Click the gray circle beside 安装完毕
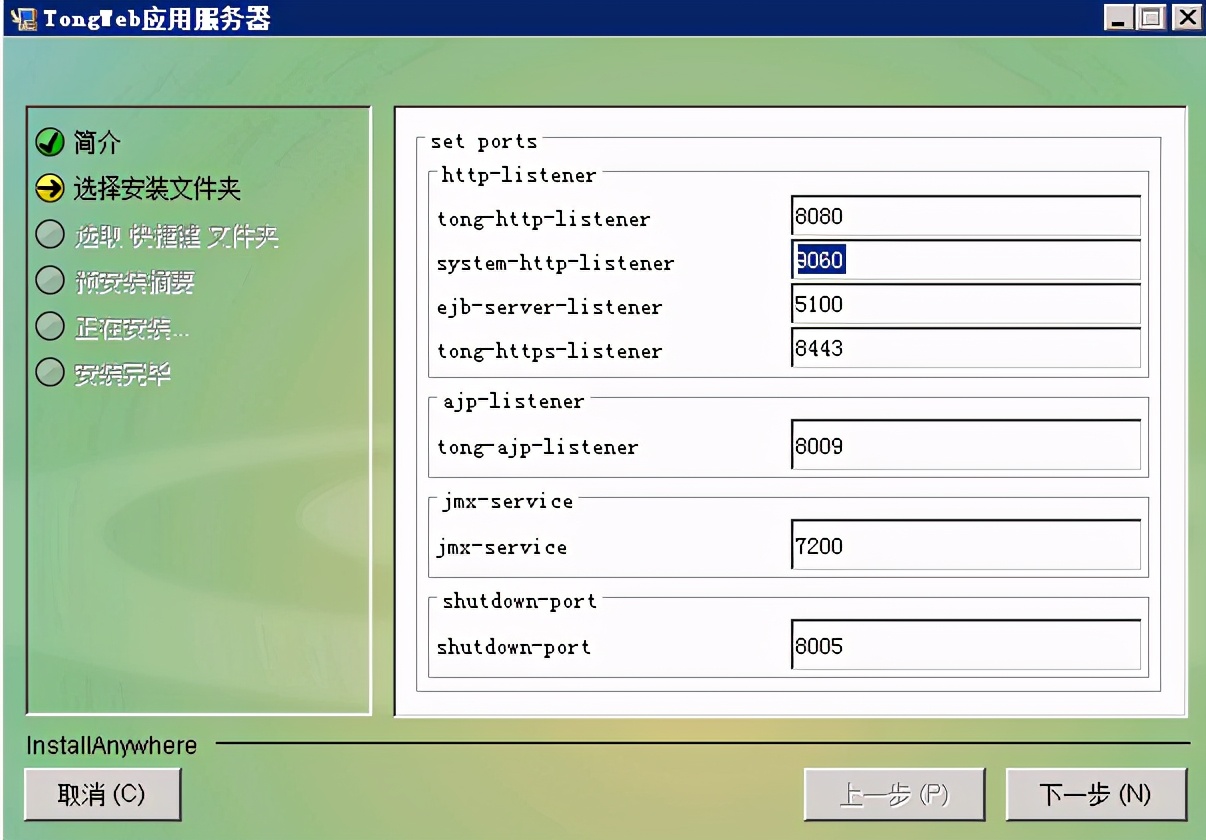The width and height of the screenshot is (1206, 840). click(49, 373)
